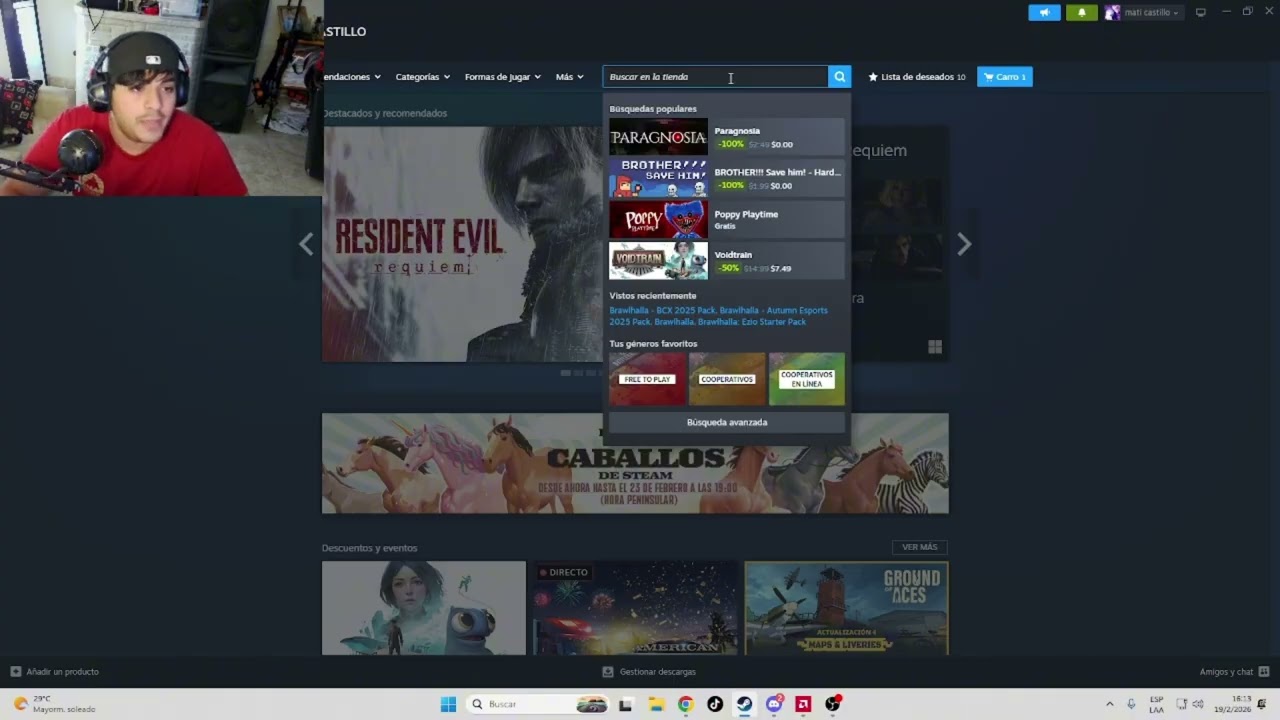Click the Destacados y recomendados heading
The height and width of the screenshot is (720, 1280).
pos(385,113)
